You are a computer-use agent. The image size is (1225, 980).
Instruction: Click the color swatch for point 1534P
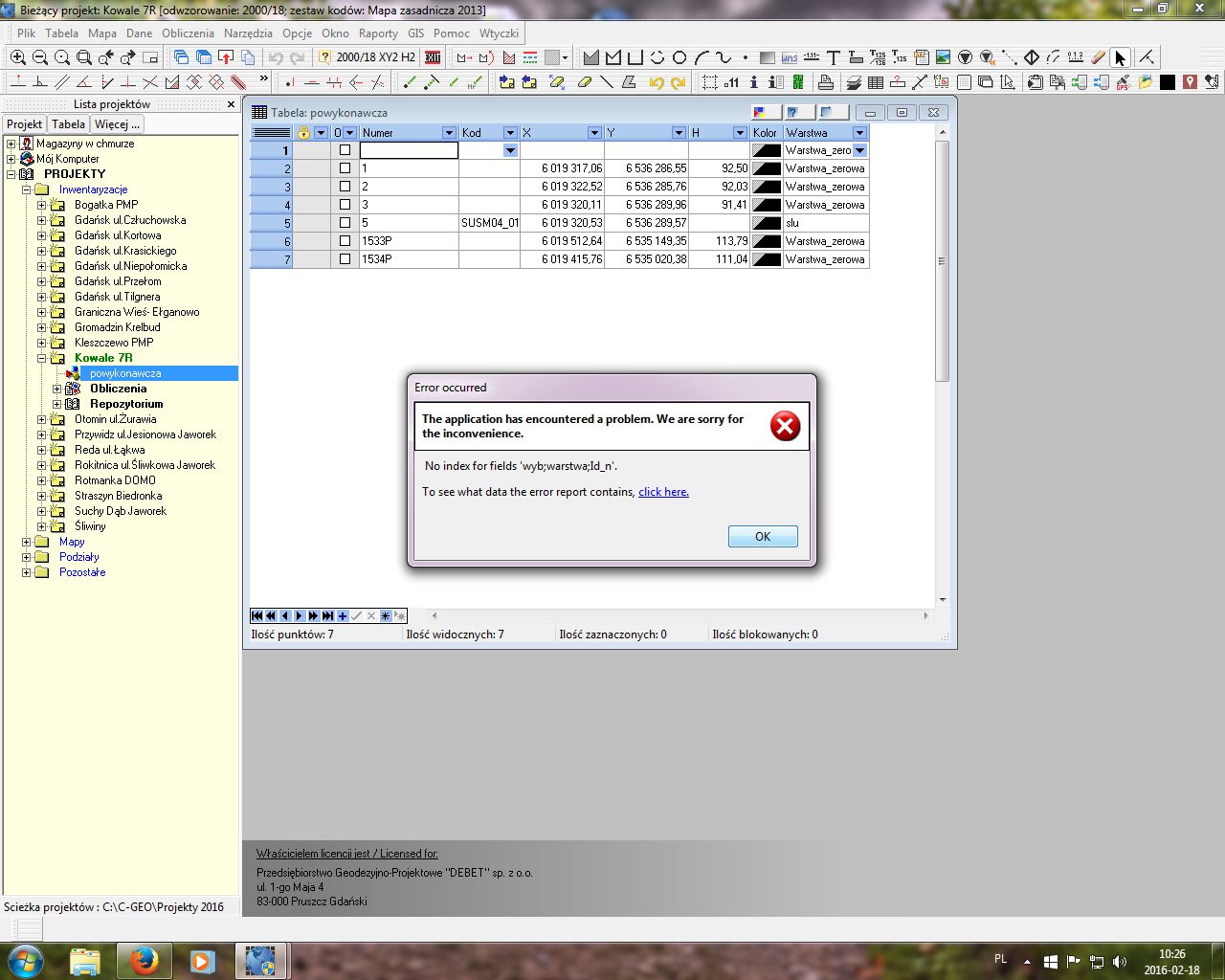[767, 259]
